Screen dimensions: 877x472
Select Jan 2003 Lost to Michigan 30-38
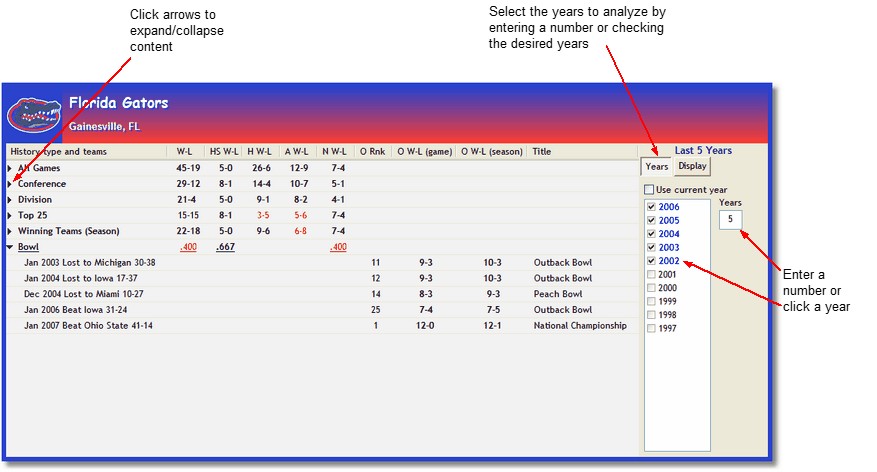[89, 262]
